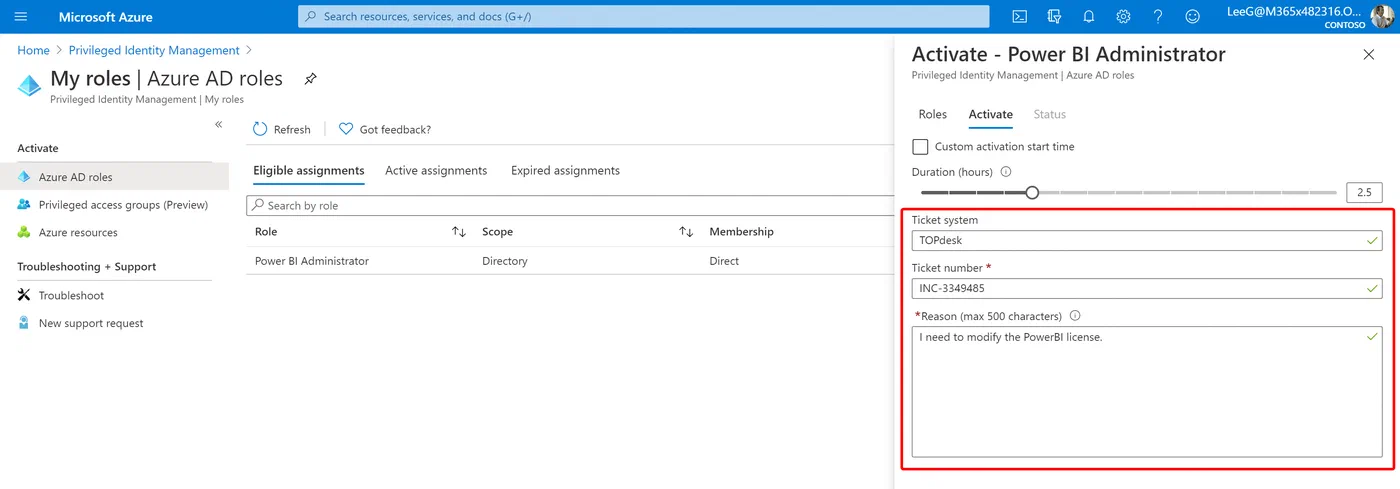This screenshot has height=489, width=1400.
Task: Click the Duration info icon
Action: [x=1006, y=172]
